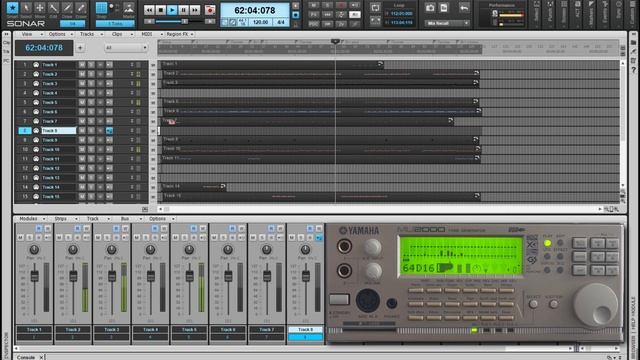Choose the Select tool
Image resolution: width=640 pixels, height=360 pixels.
[26, 7]
